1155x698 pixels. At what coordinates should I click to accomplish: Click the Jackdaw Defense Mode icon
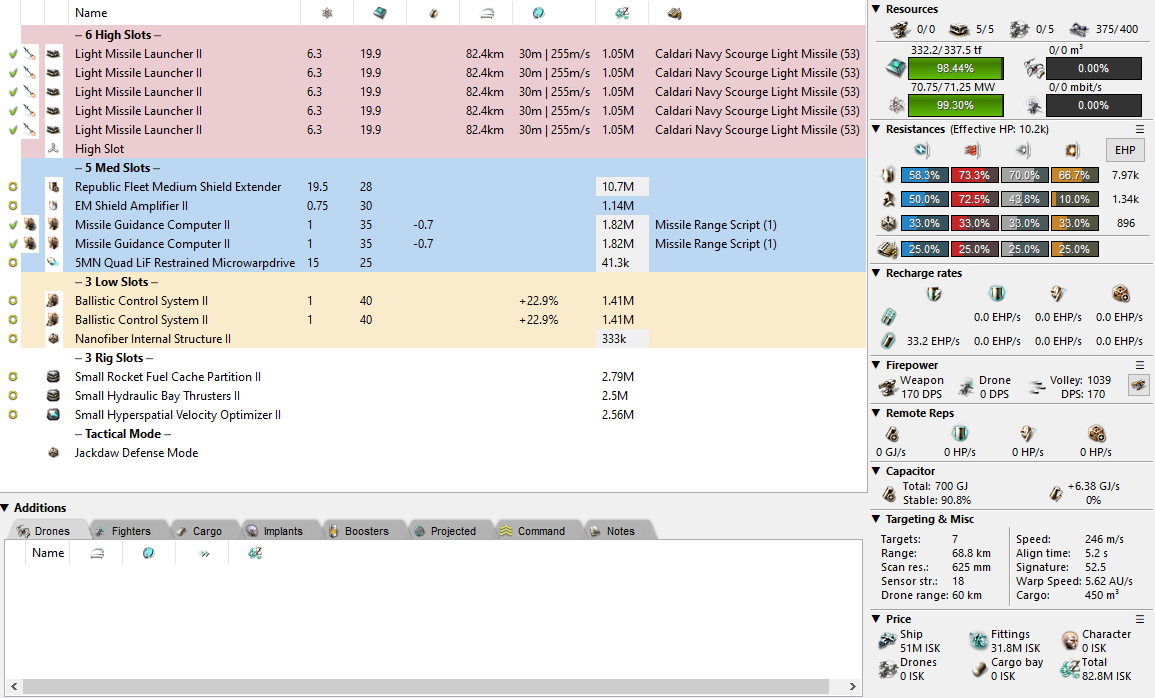coord(54,453)
